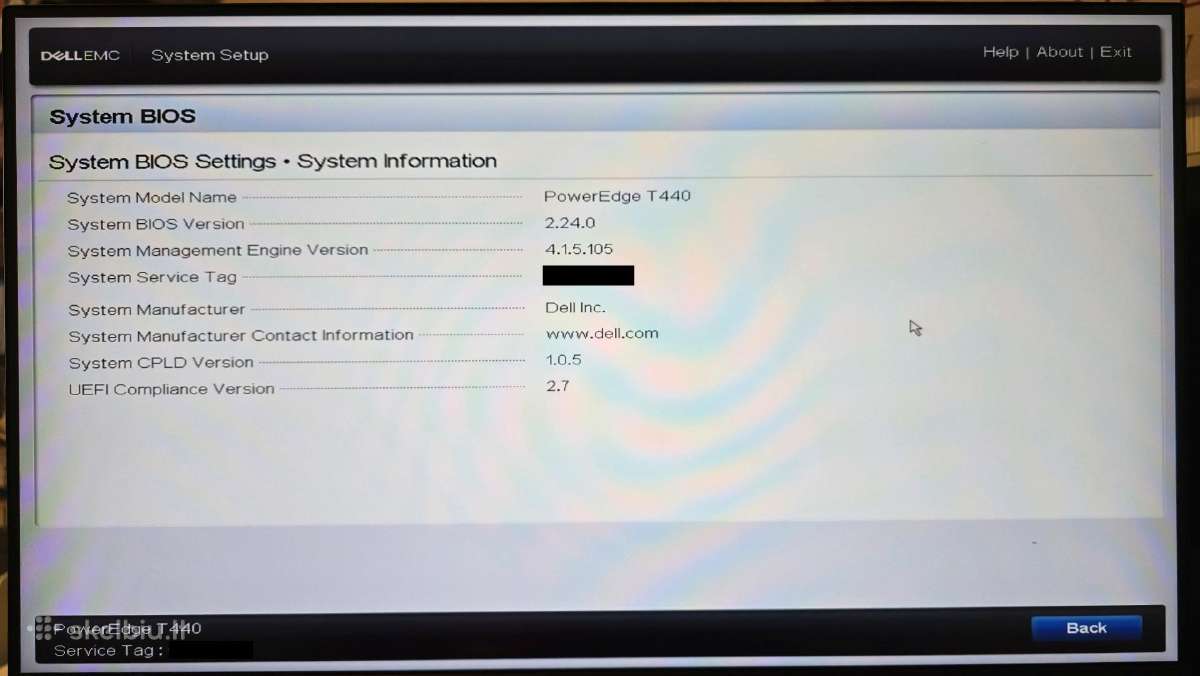Viewport: 1200px width, 676px height.
Task: Click the blue Back button
Action: [1086, 628]
